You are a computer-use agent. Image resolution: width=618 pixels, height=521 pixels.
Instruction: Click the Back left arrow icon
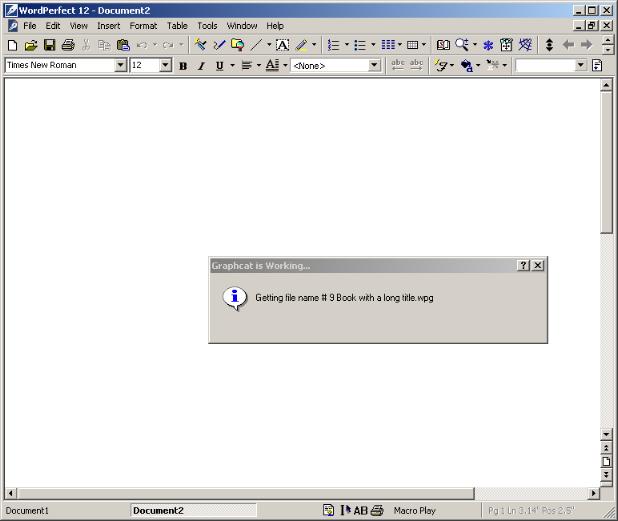[568, 45]
